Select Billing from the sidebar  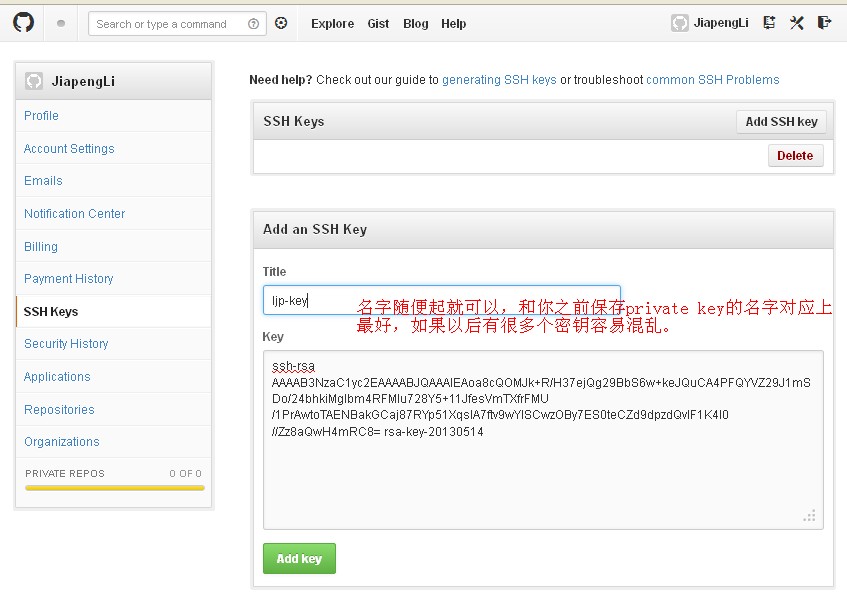41,246
